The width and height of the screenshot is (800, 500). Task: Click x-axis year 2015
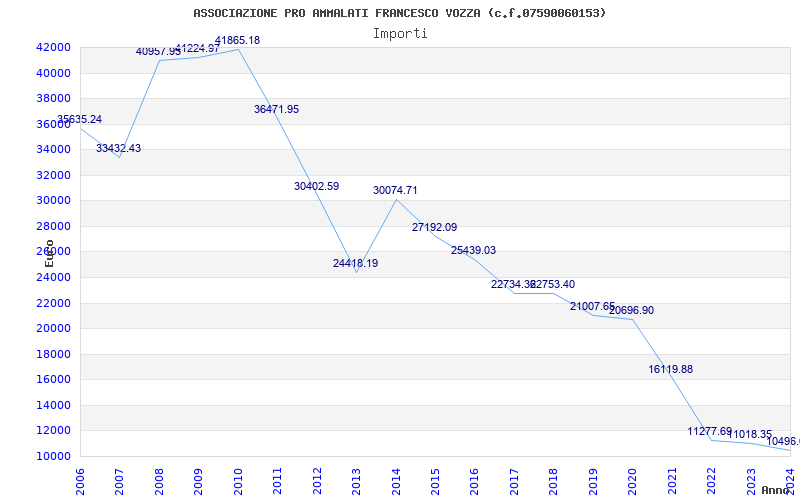coord(435,482)
